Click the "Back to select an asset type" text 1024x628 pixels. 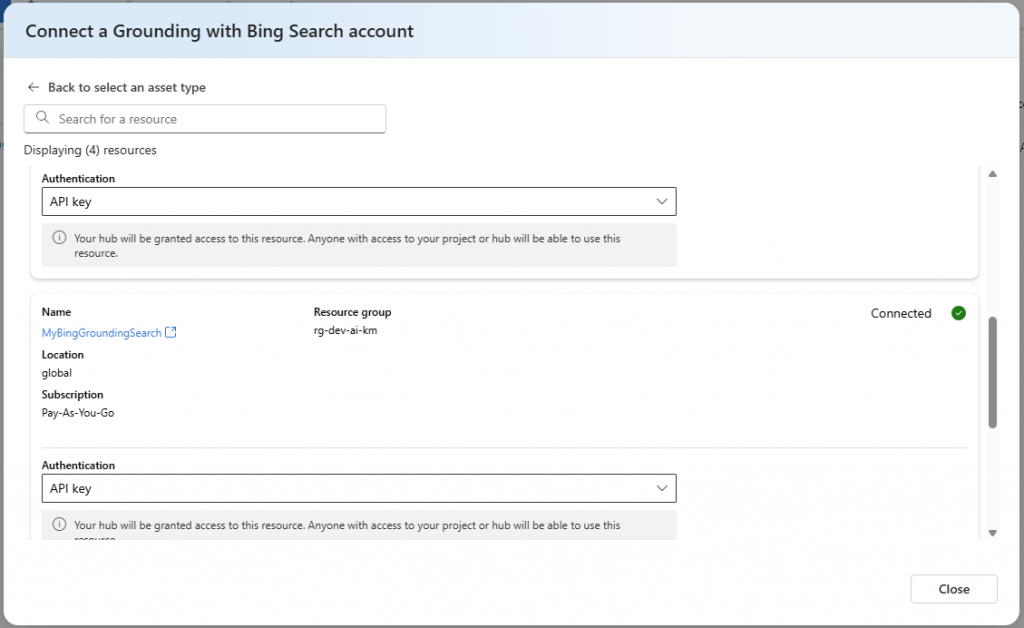[126, 88]
